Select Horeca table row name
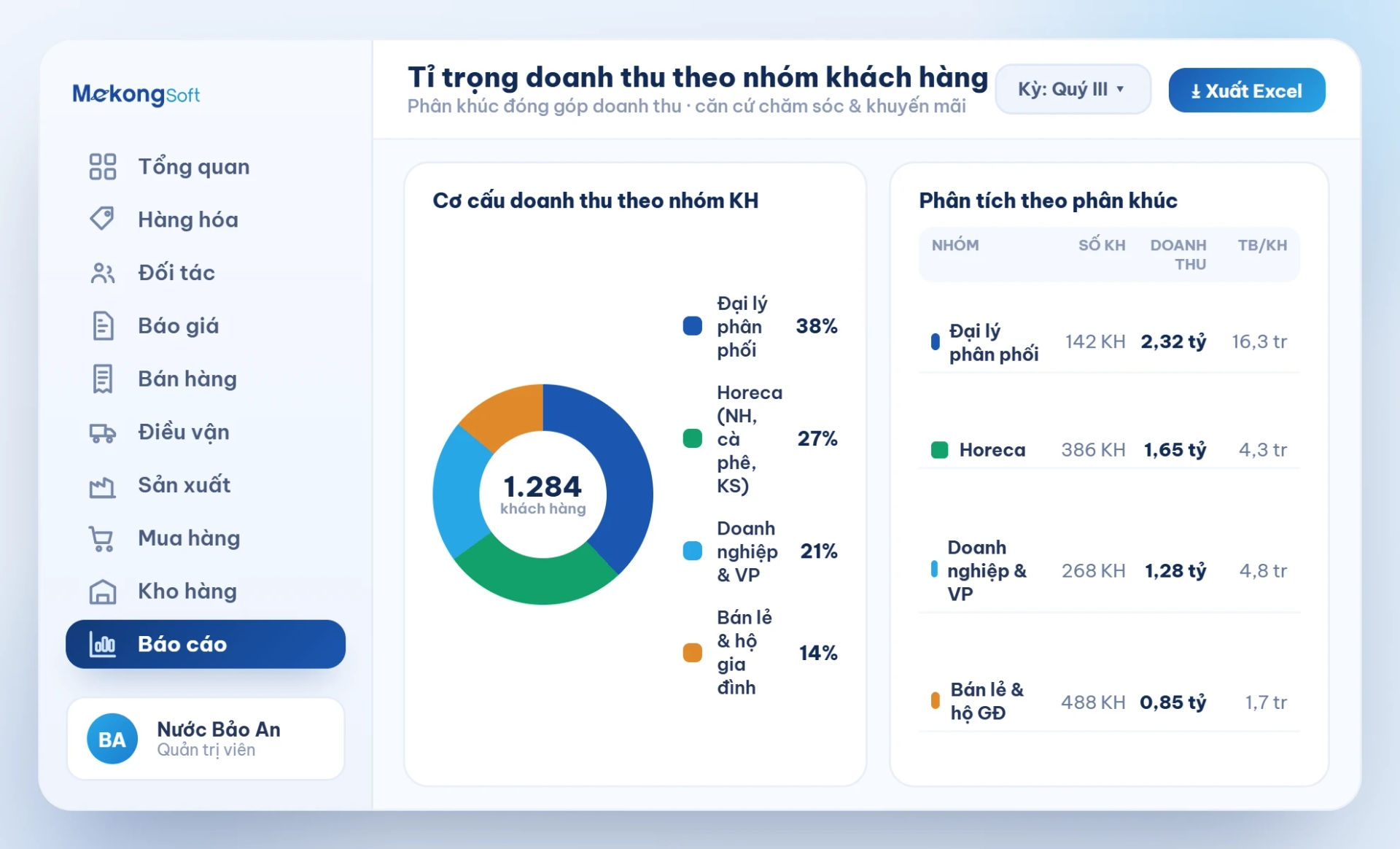The height and width of the screenshot is (849, 1400). 992,450
